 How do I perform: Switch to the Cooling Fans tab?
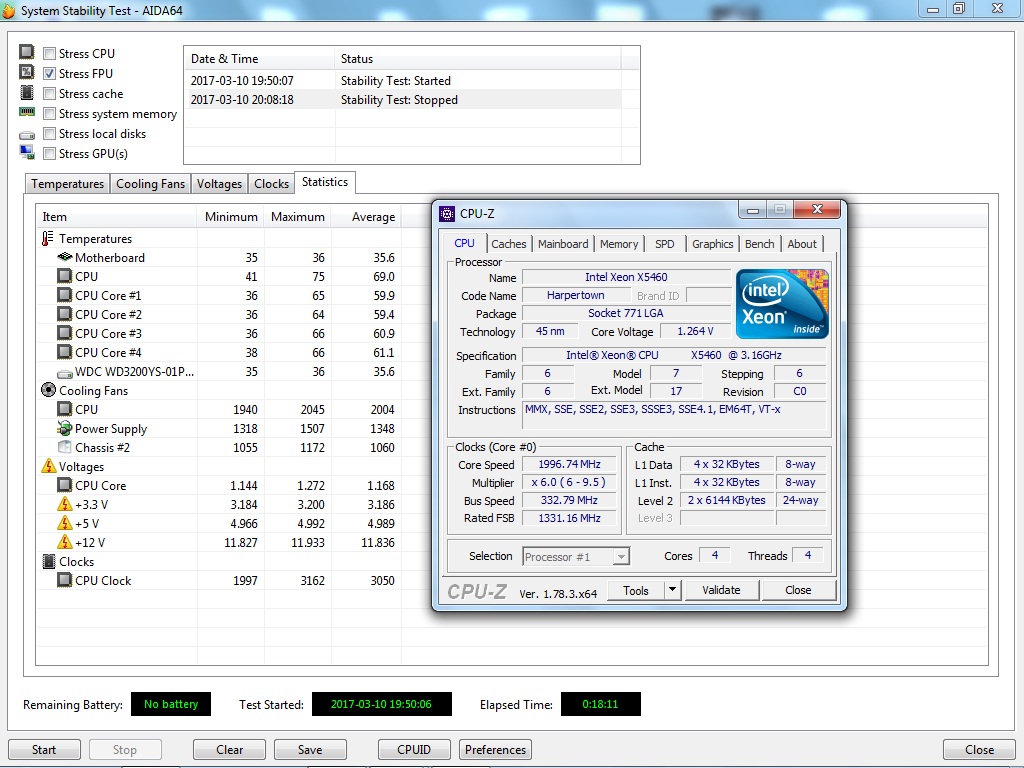(150, 184)
